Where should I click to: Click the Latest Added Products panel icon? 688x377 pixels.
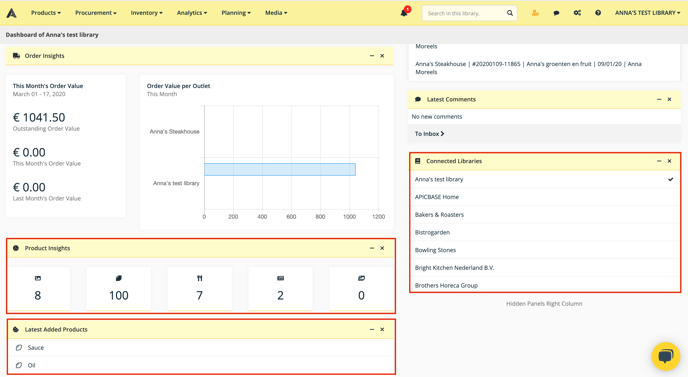(x=16, y=329)
